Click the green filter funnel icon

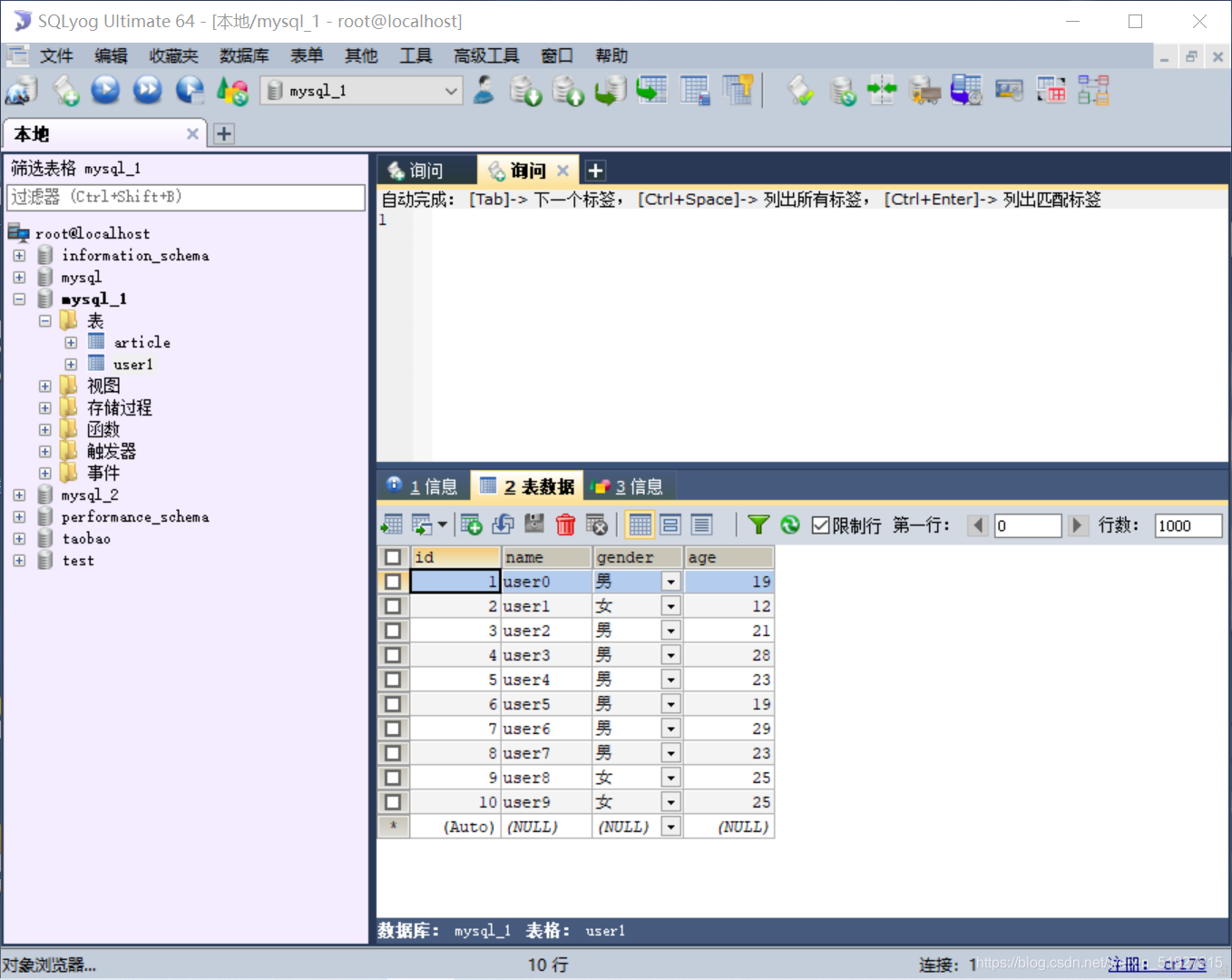[x=758, y=524]
